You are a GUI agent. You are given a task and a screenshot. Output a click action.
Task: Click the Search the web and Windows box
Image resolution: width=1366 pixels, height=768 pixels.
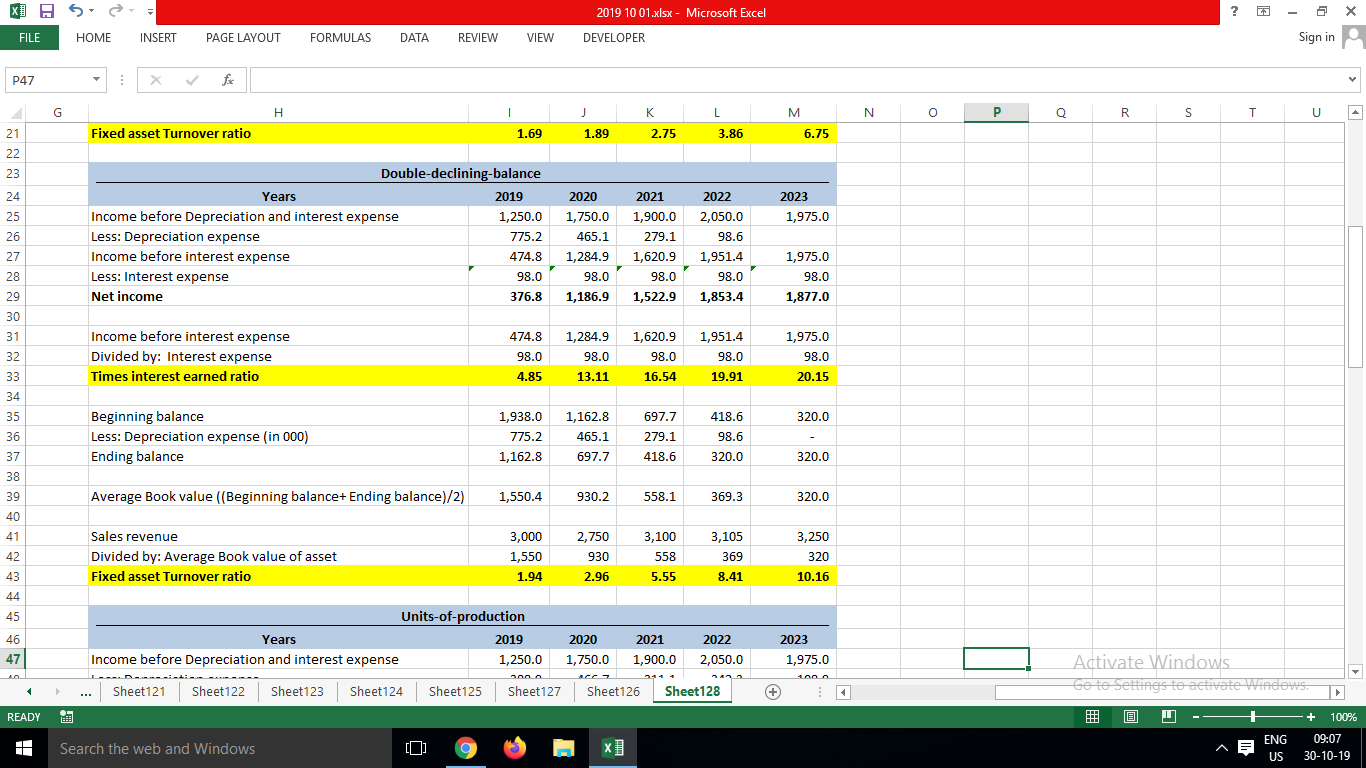[219, 748]
